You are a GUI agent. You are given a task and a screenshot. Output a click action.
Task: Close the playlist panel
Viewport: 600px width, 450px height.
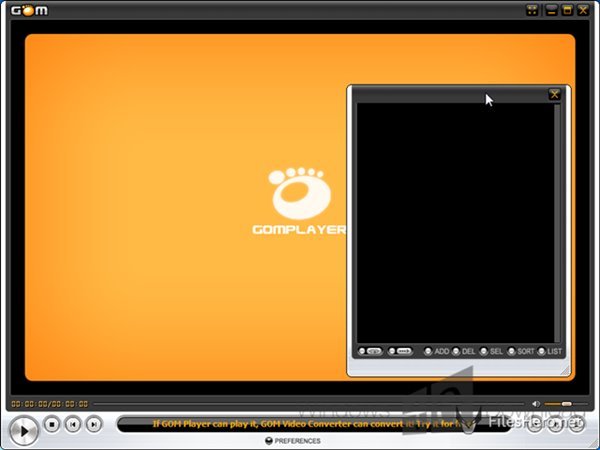(x=554, y=94)
